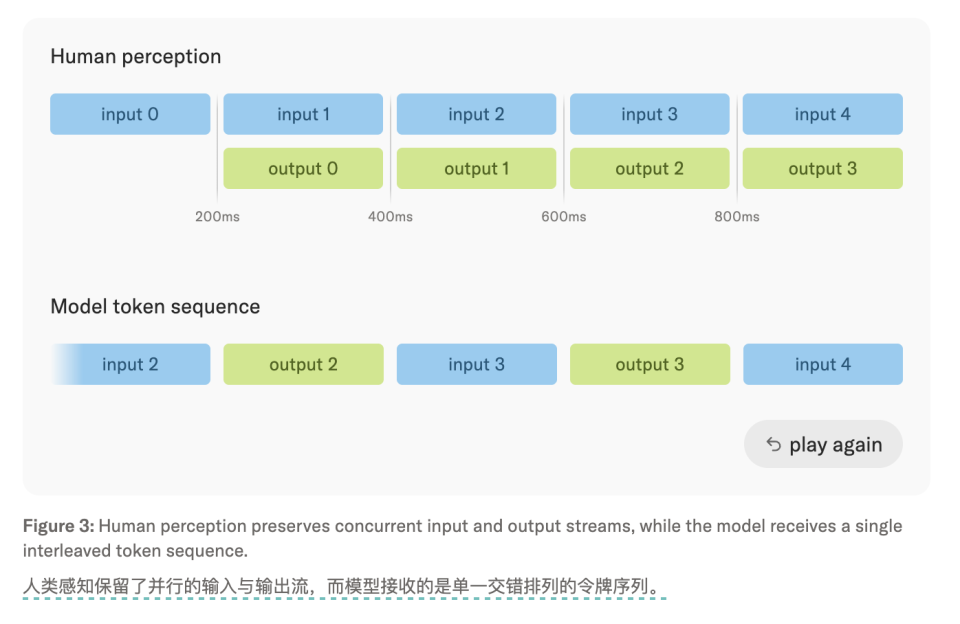Screen dimensions: 960x624
Task: Click the 600ms timeline marker
Action: (x=564, y=217)
